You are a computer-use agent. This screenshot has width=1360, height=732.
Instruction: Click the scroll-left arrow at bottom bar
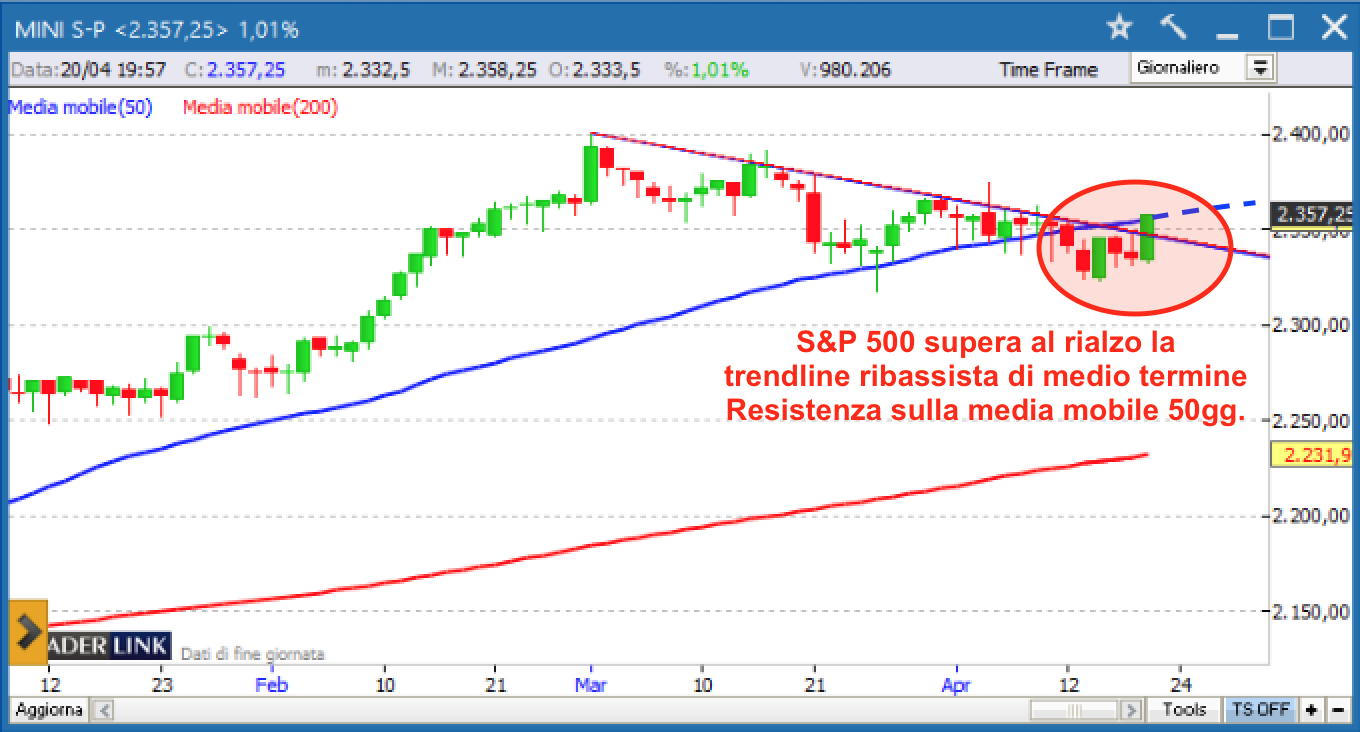pos(102,710)
